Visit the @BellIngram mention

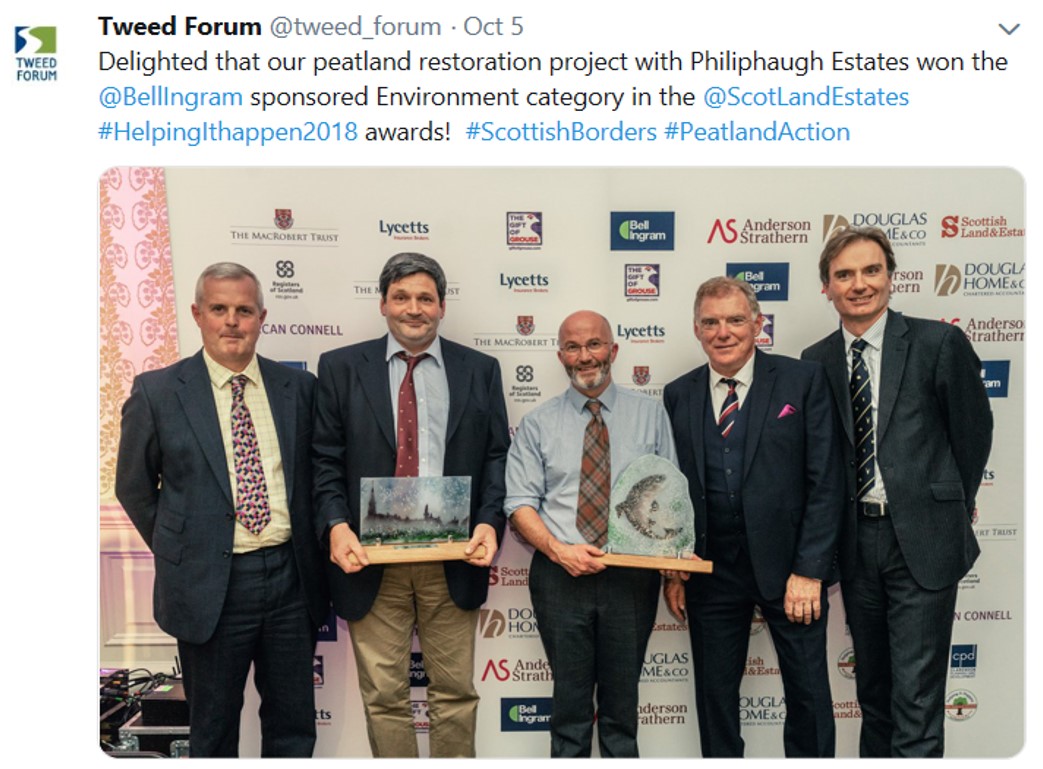(170, 97)
